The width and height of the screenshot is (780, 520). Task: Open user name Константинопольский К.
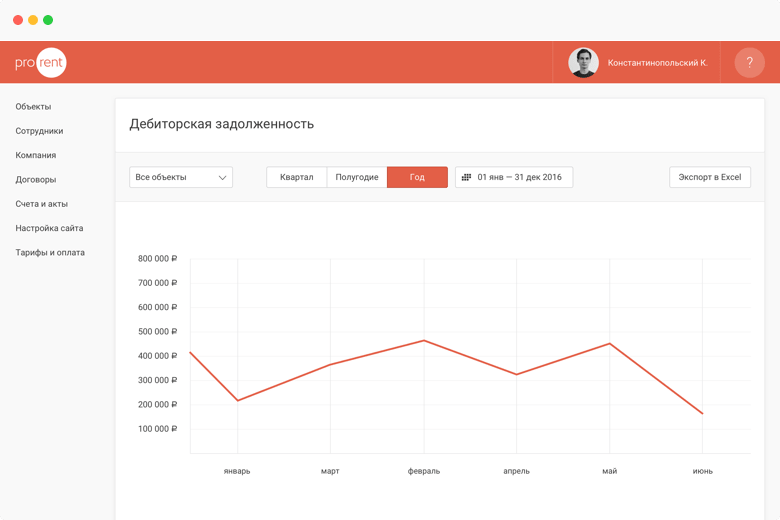(x=657, y=63)
